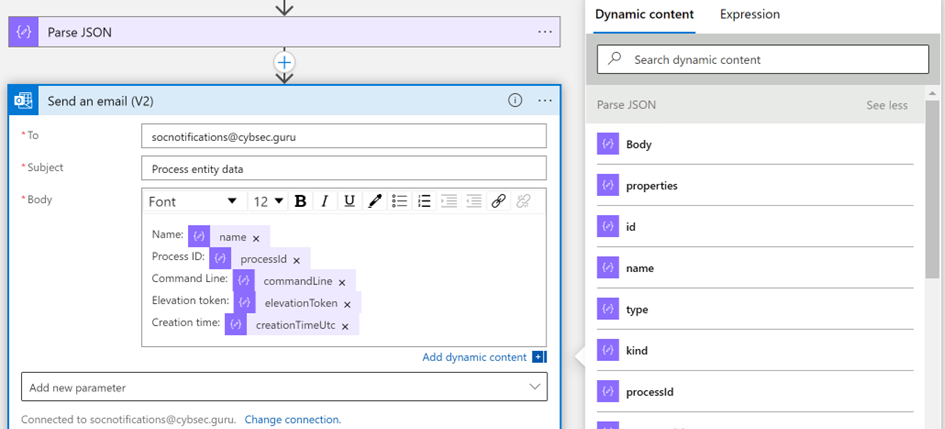Click the icon beside properties in the list

pyautogui.click(x=608, y=186)
